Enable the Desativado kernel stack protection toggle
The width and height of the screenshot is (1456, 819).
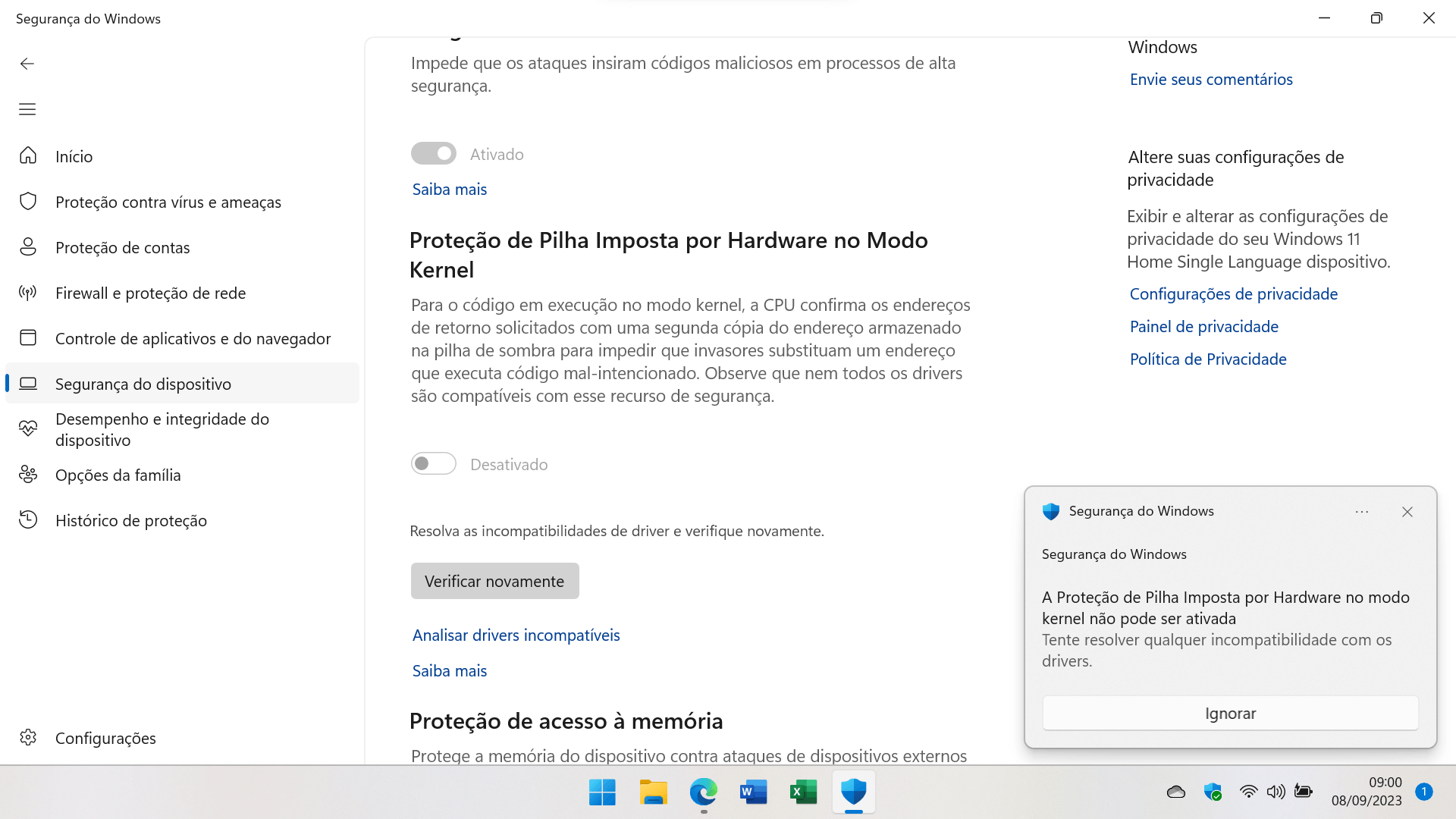coord(434,463)
